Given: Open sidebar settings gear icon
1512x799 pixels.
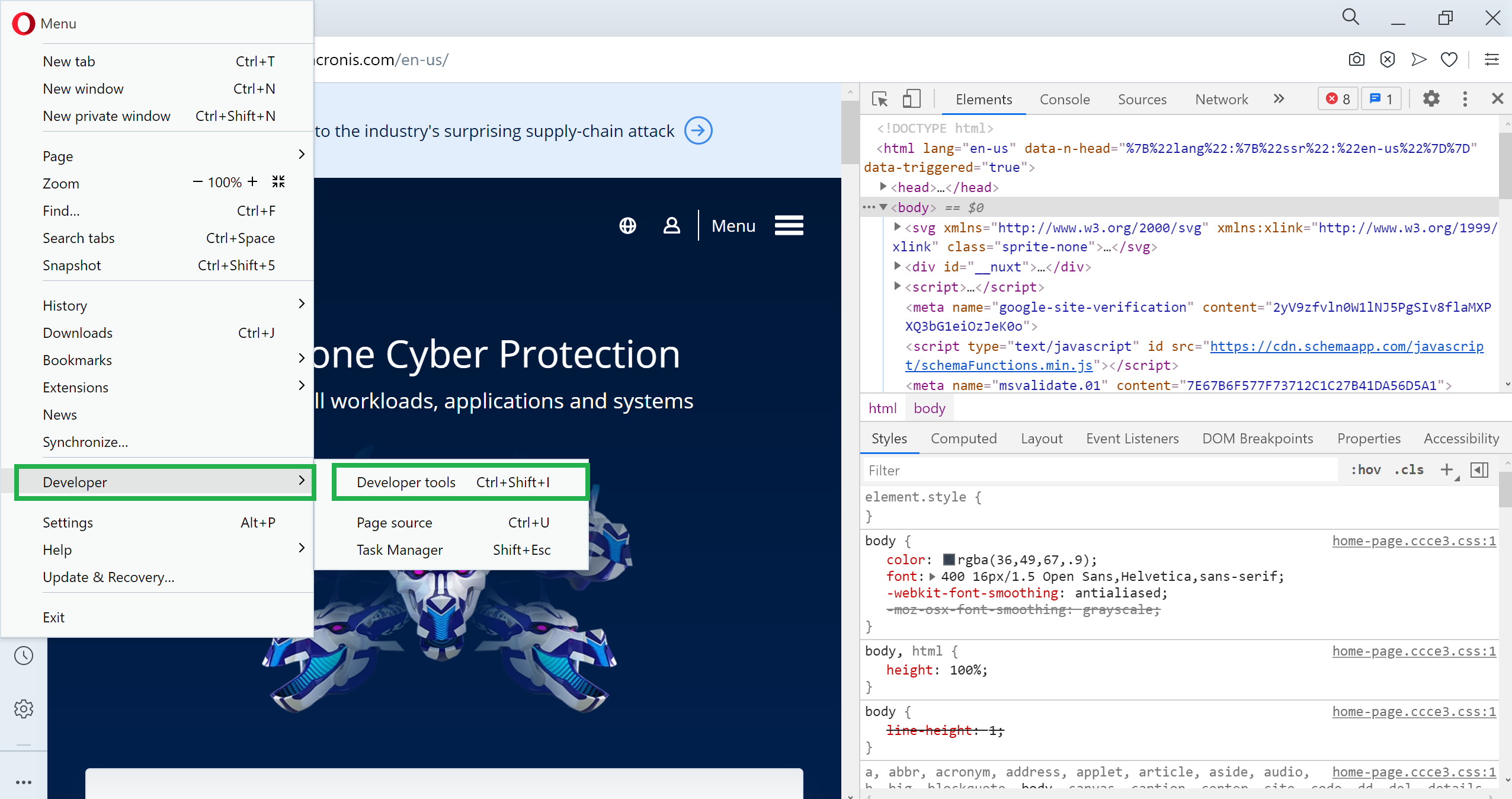Looking at the screenshot, I should [x=24, y=709].
